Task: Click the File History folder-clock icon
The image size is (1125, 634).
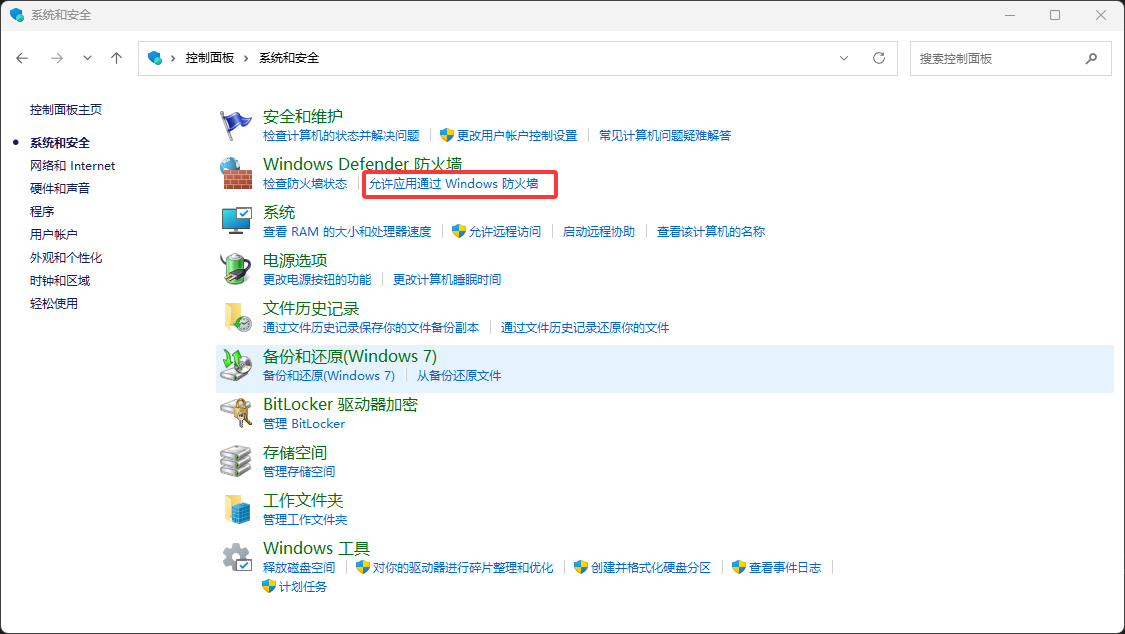Action: [237, 317]
